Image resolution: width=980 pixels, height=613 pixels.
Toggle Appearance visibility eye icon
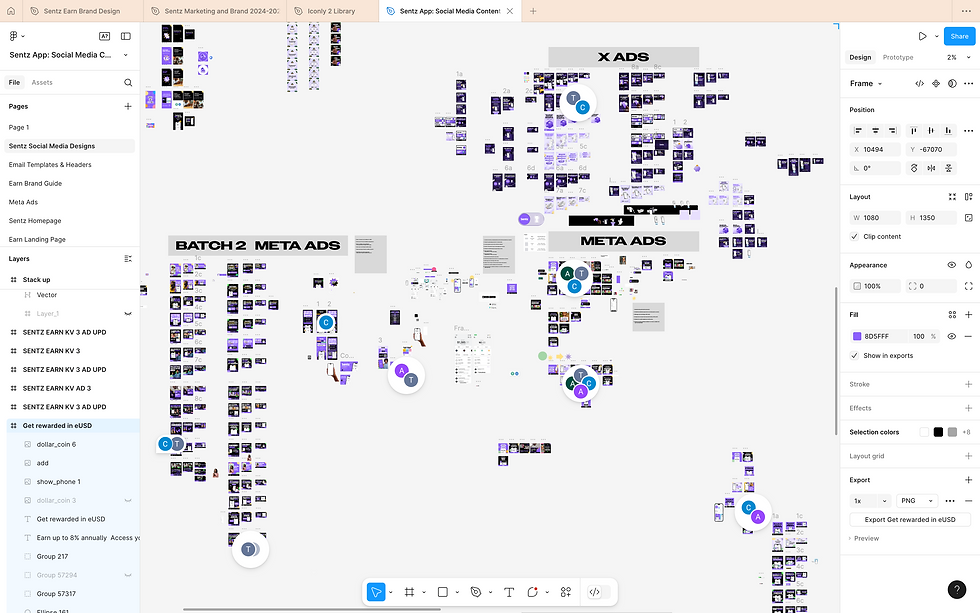(951, 265)
